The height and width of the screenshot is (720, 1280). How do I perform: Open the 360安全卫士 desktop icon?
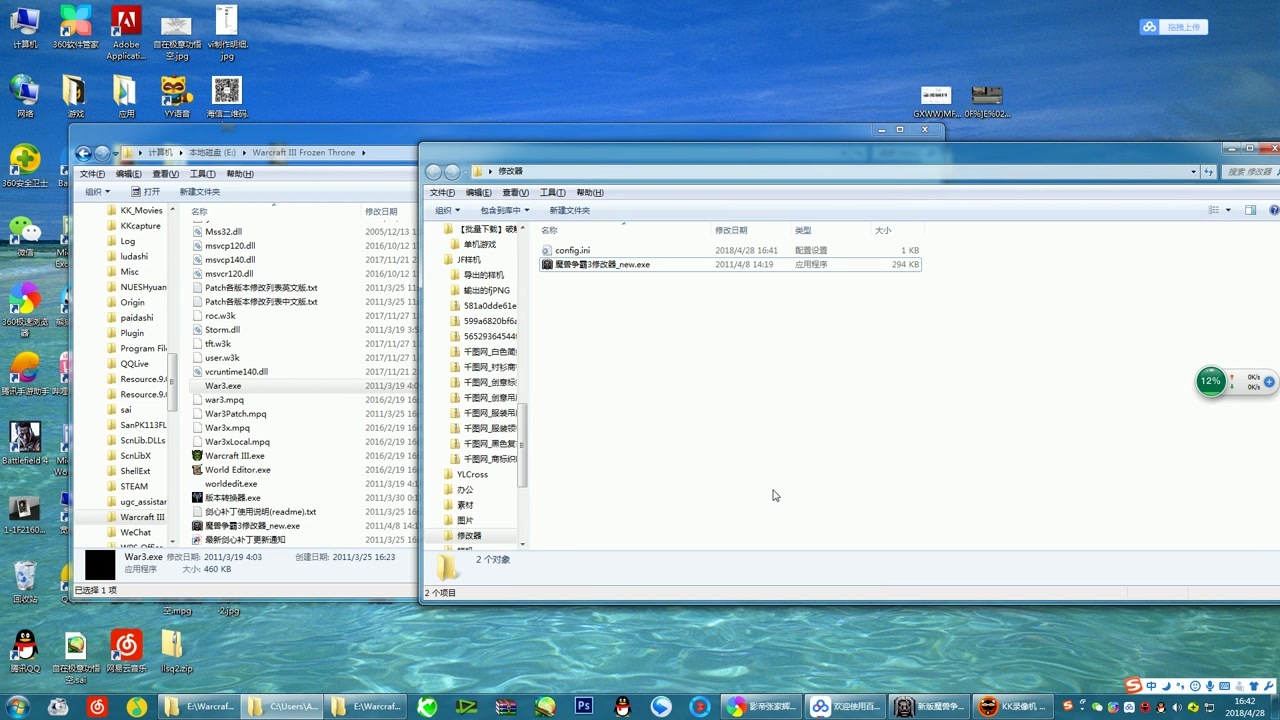pyautogui.click(x=25, y=166)
